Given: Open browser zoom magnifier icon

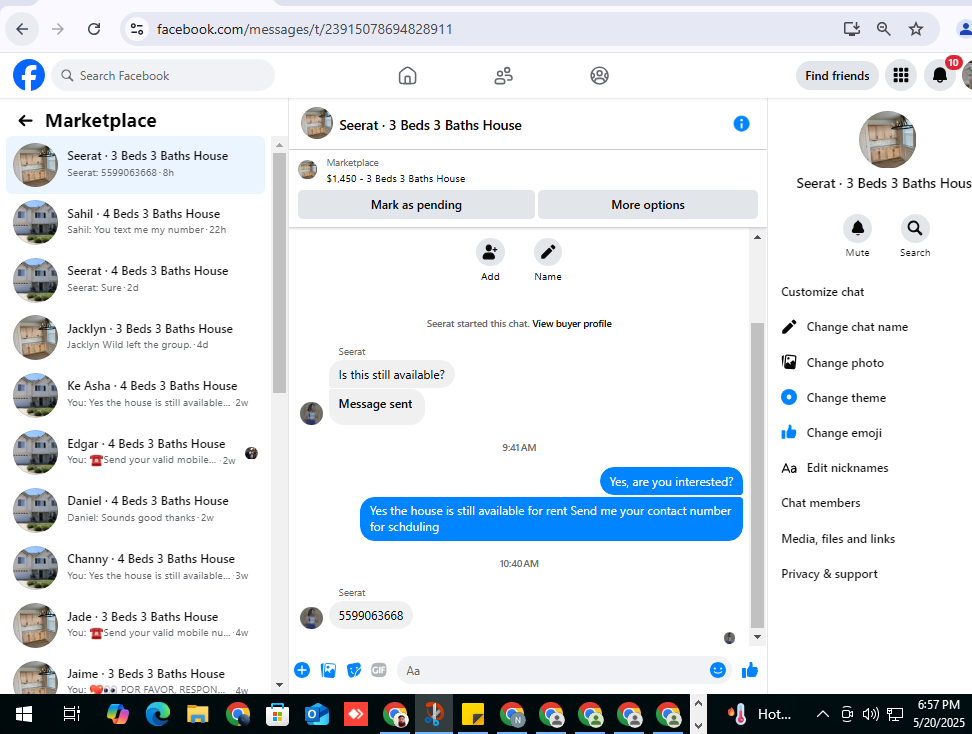Looking at the screenshot, I should pos(883,29).
